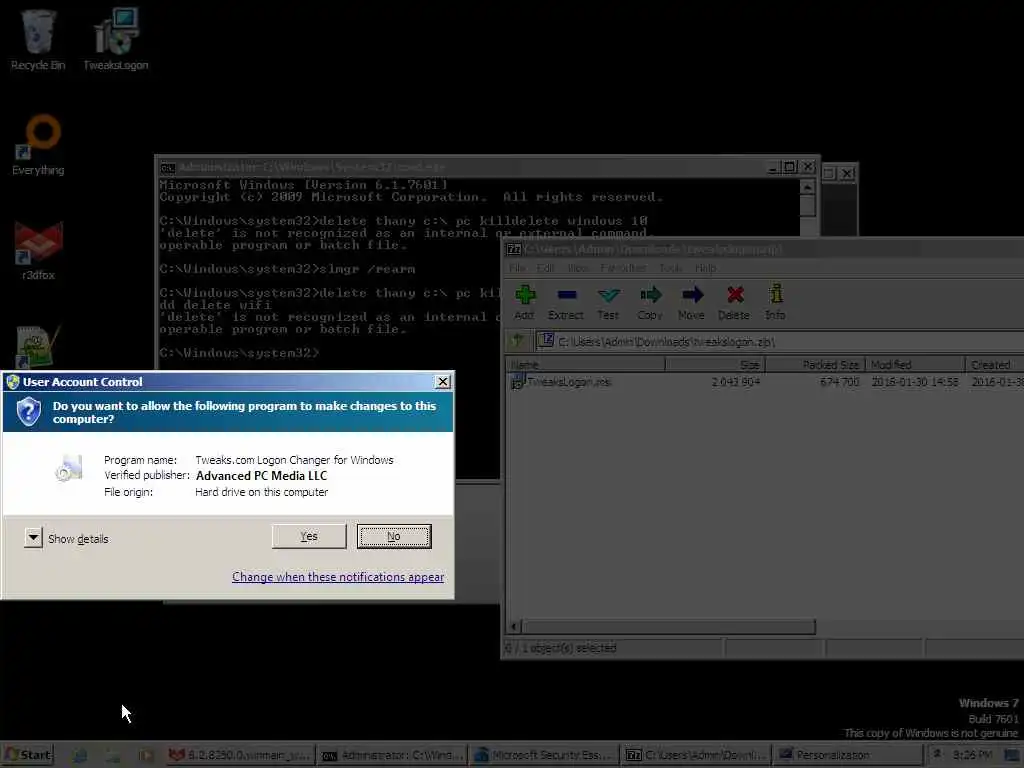The image size is (1024, 768).
Task: Click the 7-Zip status bar selection text
Action: [561, 648]
